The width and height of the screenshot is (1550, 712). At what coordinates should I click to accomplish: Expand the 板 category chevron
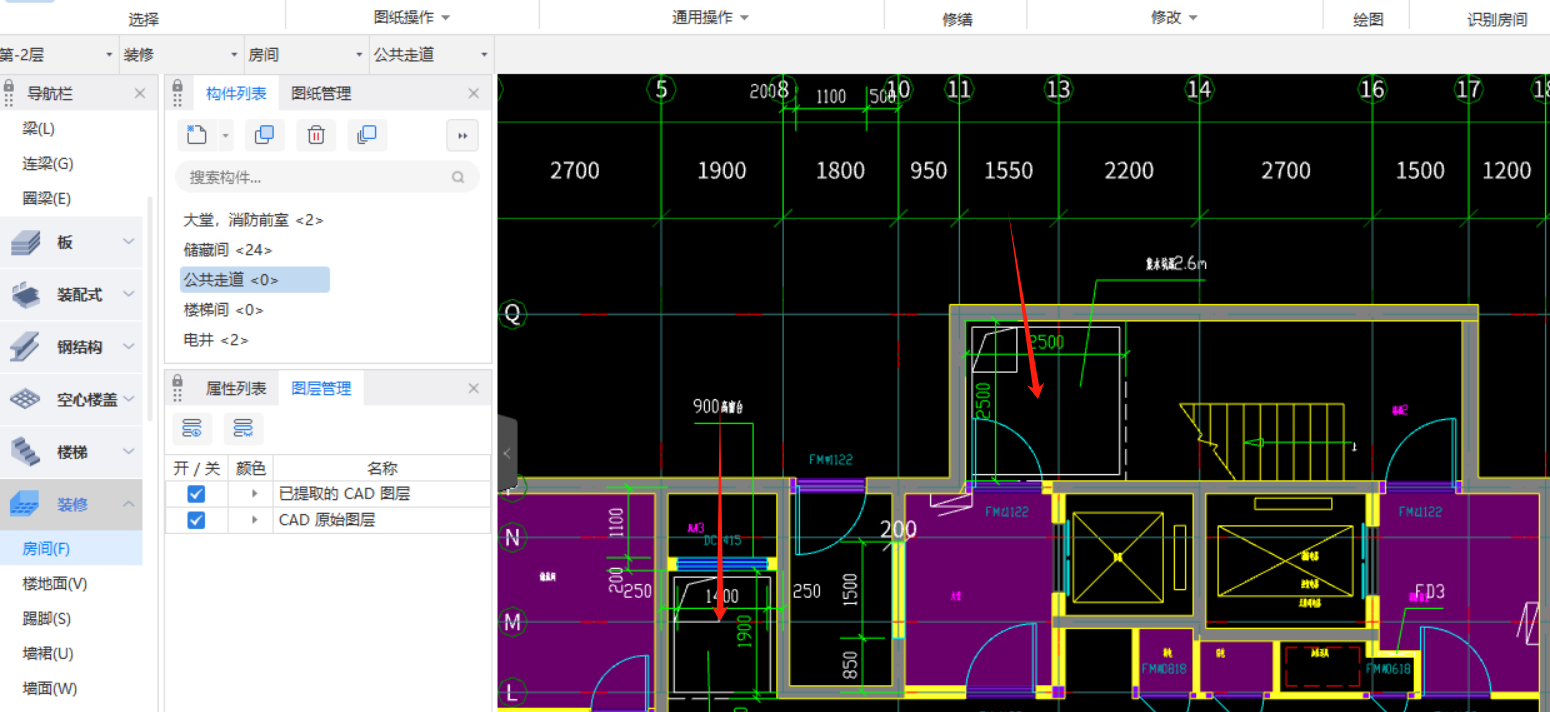(129, 242)
